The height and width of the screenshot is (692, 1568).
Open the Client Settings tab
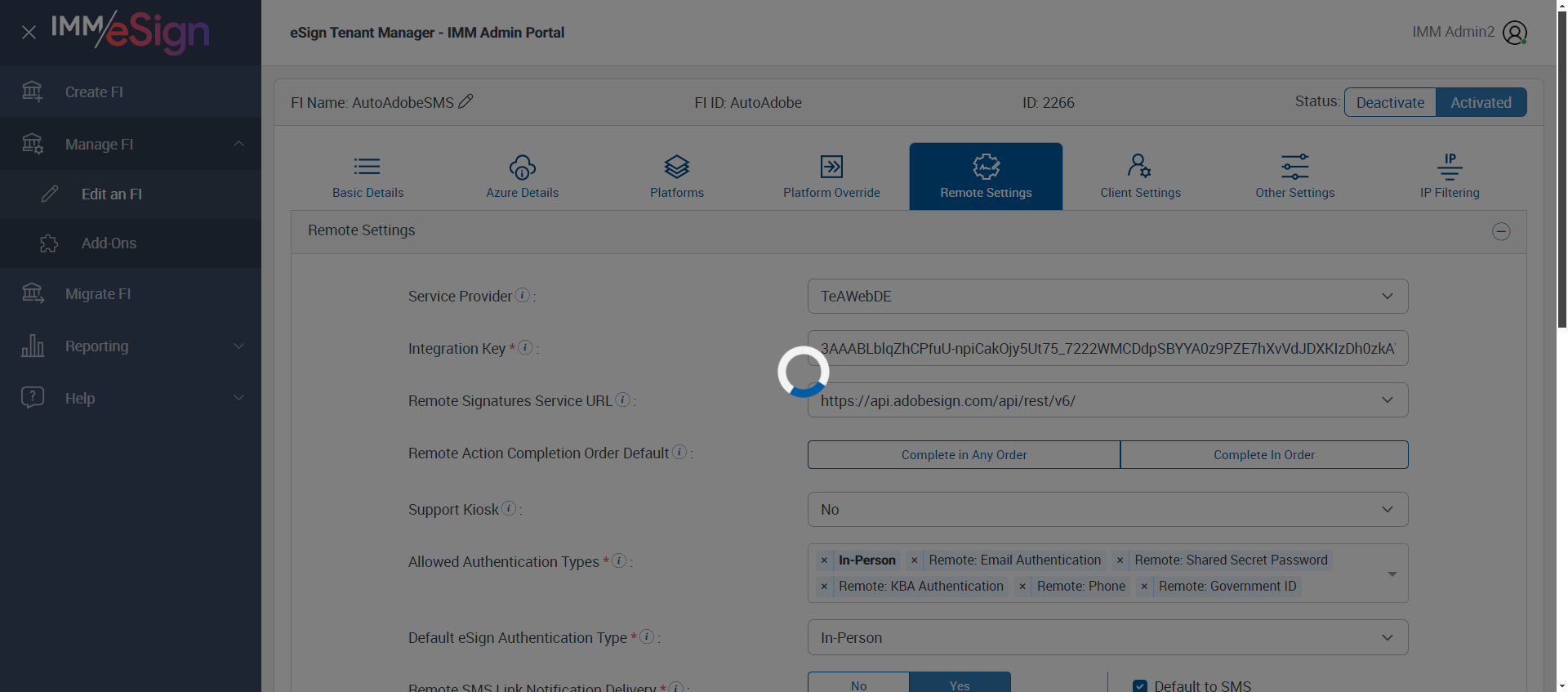pos(1140,176)
